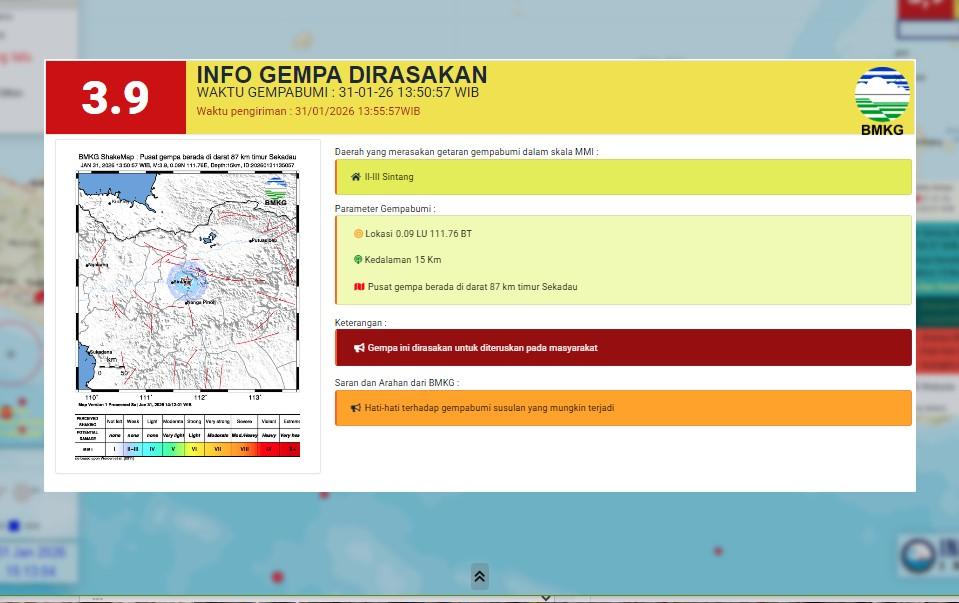The width and height of the screenshot is (959, 603).
Task: Click the red map icon beside Pusat gempa
Action: [359, 286]
